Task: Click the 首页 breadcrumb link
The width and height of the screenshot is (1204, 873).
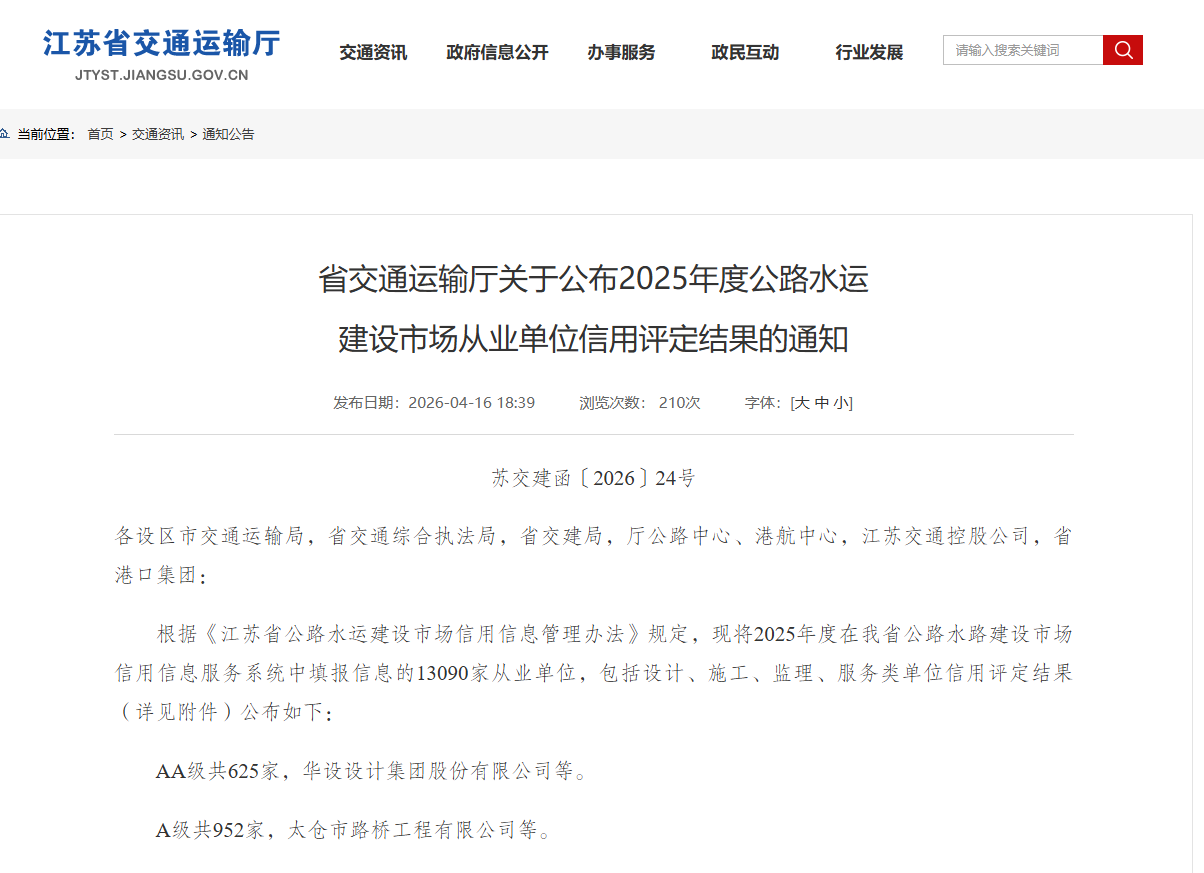Action: pos(100,134)
